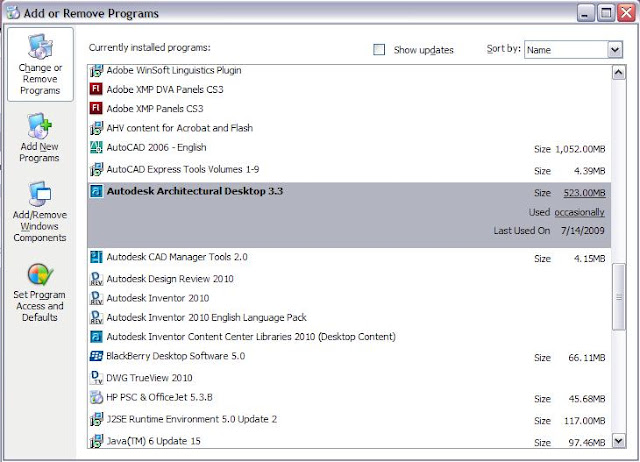Viewport: 640px width, 462px height.
Task: Open the Sort by dropdown arrow
Action: point(615,50)
